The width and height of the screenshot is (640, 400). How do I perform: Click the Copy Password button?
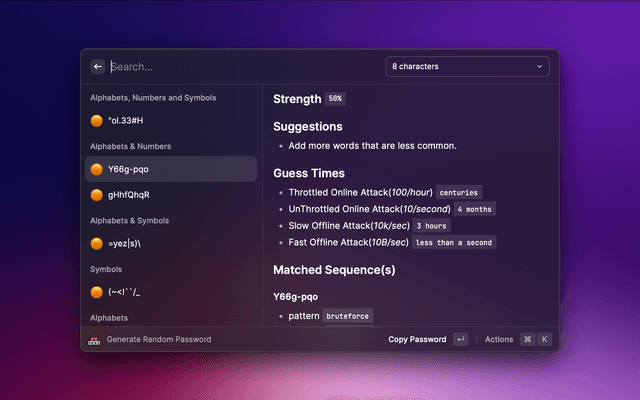point(417,340)
